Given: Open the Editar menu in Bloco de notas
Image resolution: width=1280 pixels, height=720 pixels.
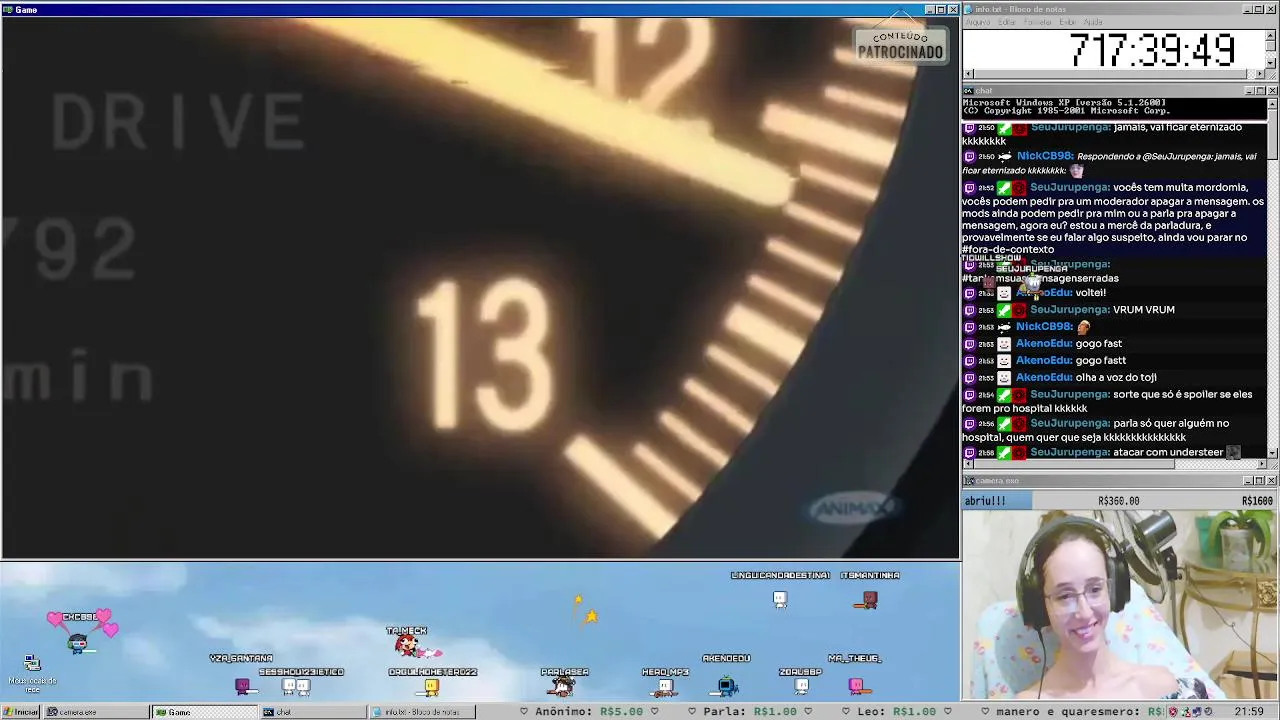Looking at the screenshot, I should pos(1007,22).
